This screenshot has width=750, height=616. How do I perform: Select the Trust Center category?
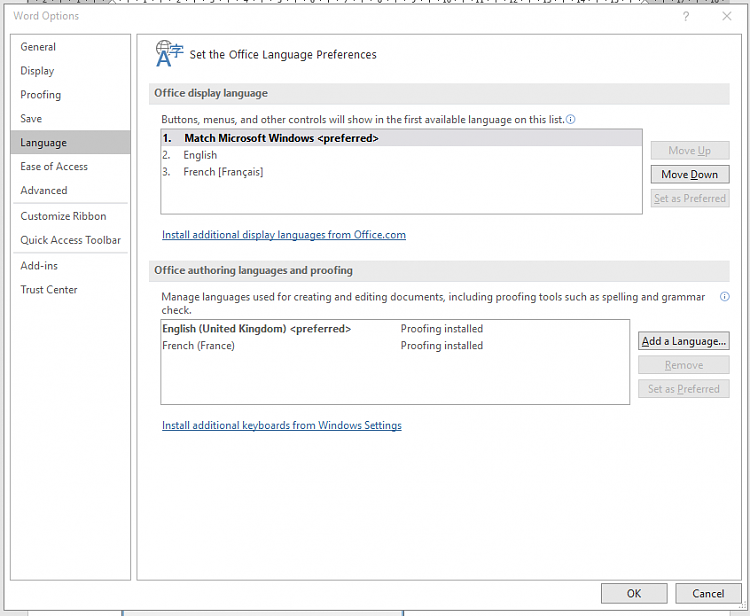tap(49, 290)
